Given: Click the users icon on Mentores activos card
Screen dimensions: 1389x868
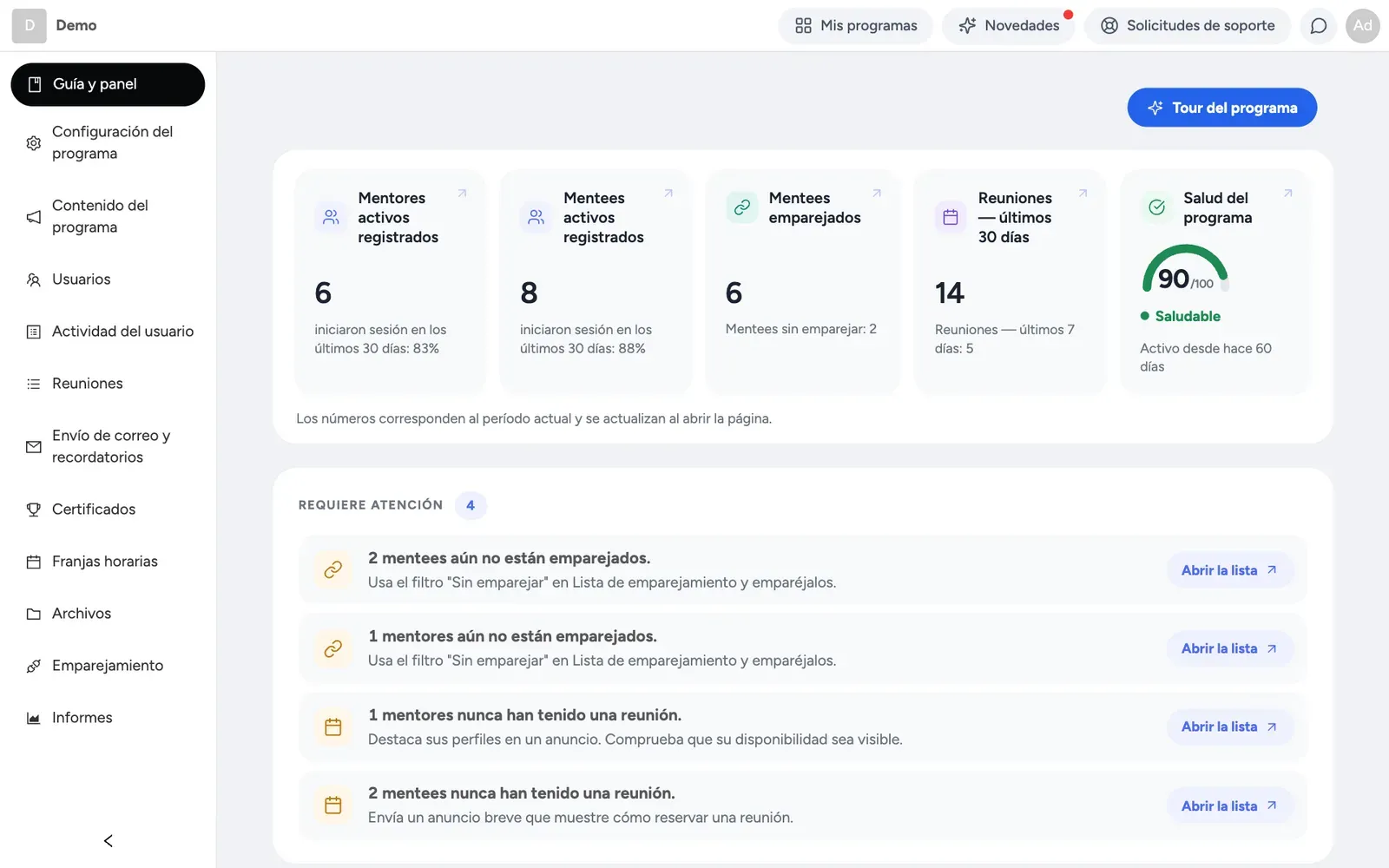Looking at the screenshot, I should (331, 217).
